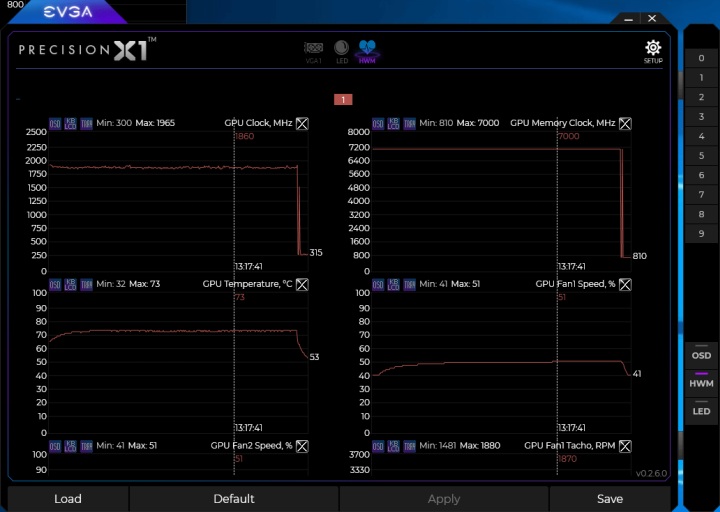Screen dimensions: 720x512
Task: Toggle tray icon for GPU Fan1 Tacho graph
Action: (x=409, y=446)
